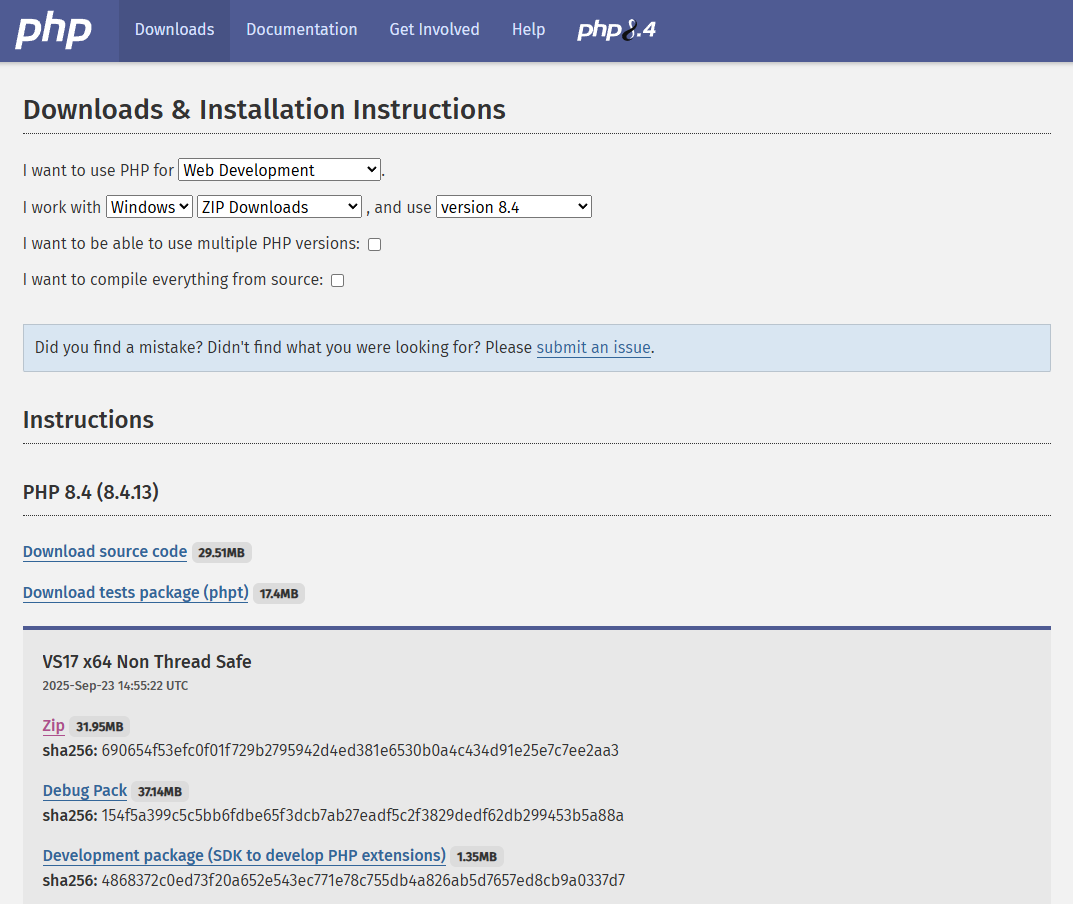Click Download source code link

click(105, 552)
